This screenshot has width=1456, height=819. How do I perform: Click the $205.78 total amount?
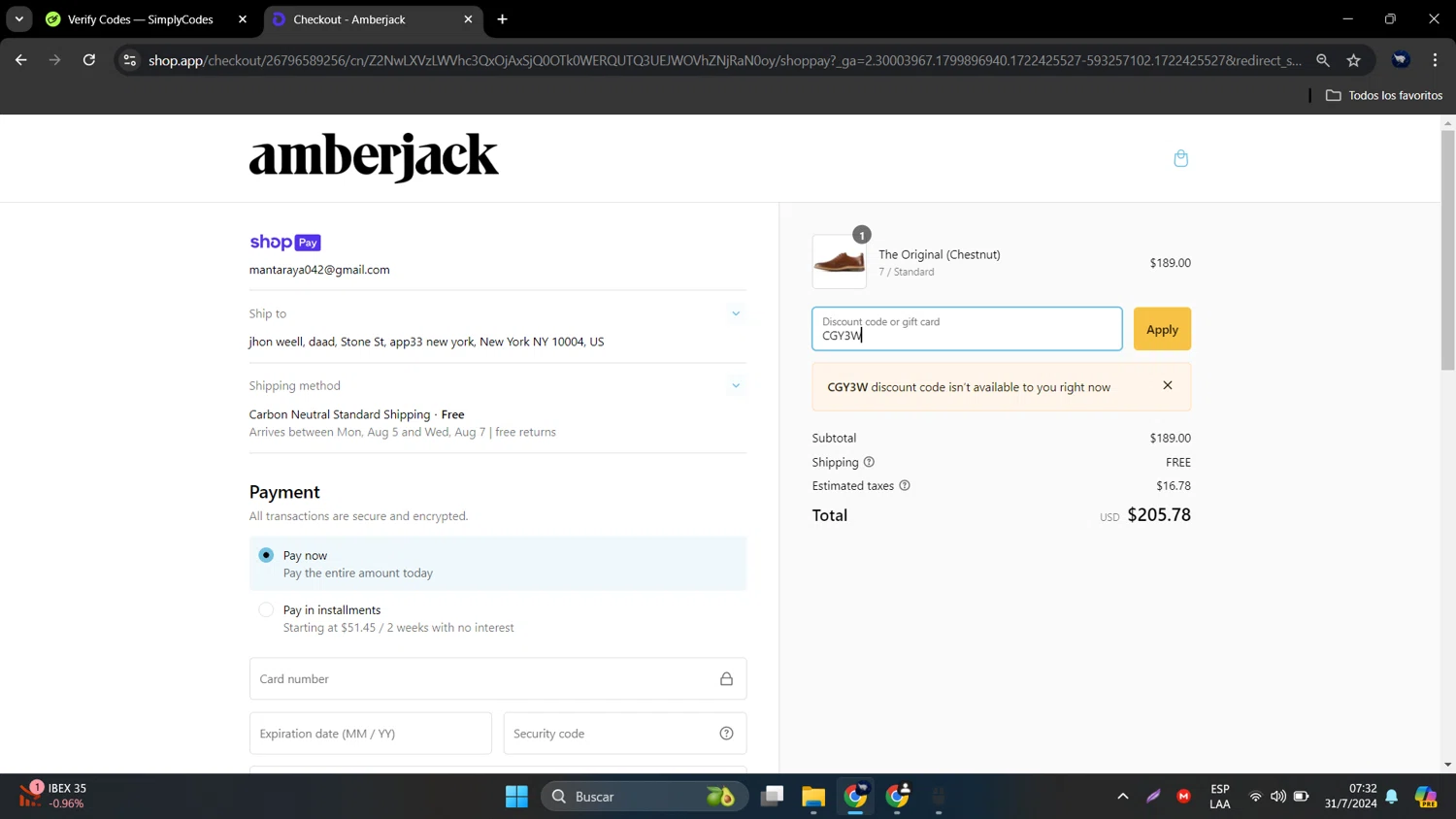pyautogui.click(x=1159, y=514)
